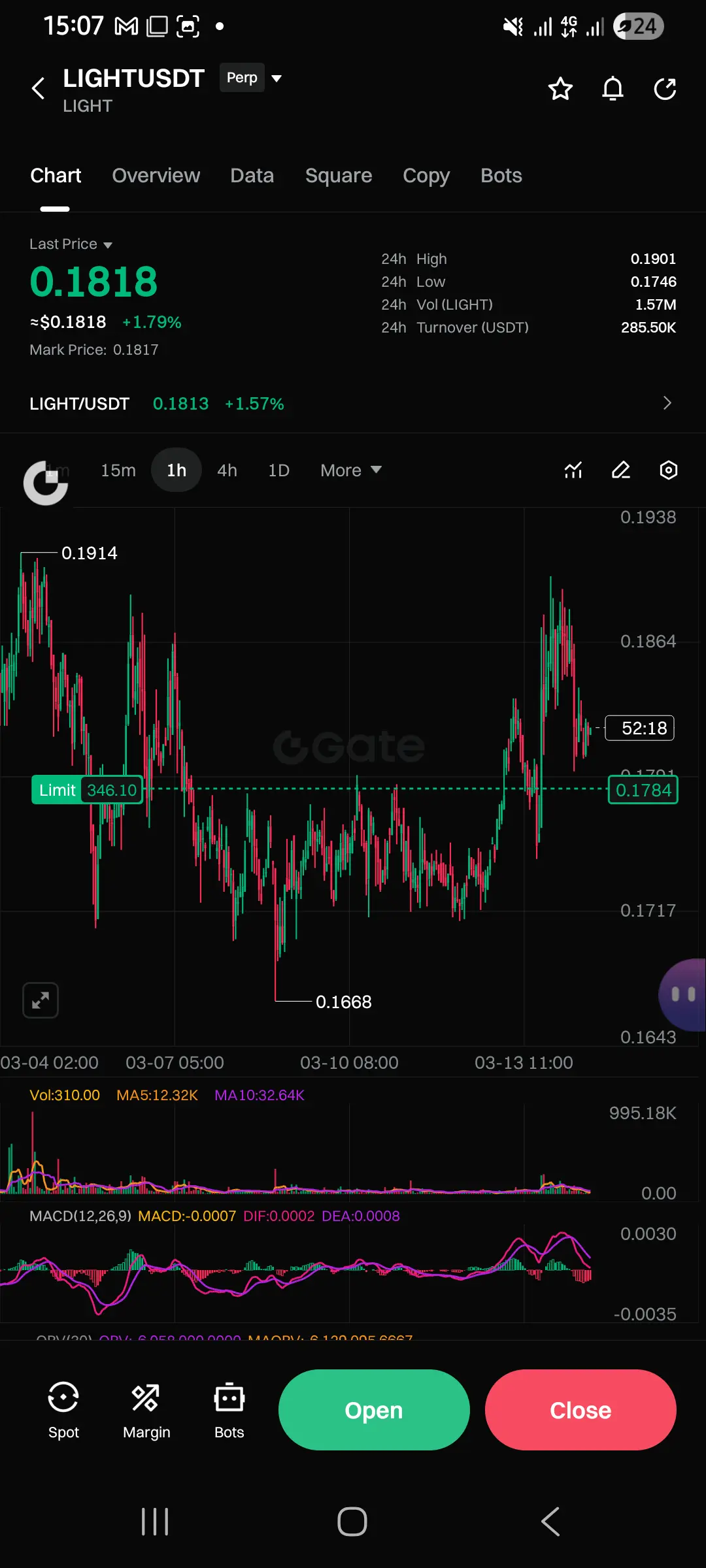Switch to the top Bots tab
This screenshot has width=706, height=1568.
click(501, 176)
